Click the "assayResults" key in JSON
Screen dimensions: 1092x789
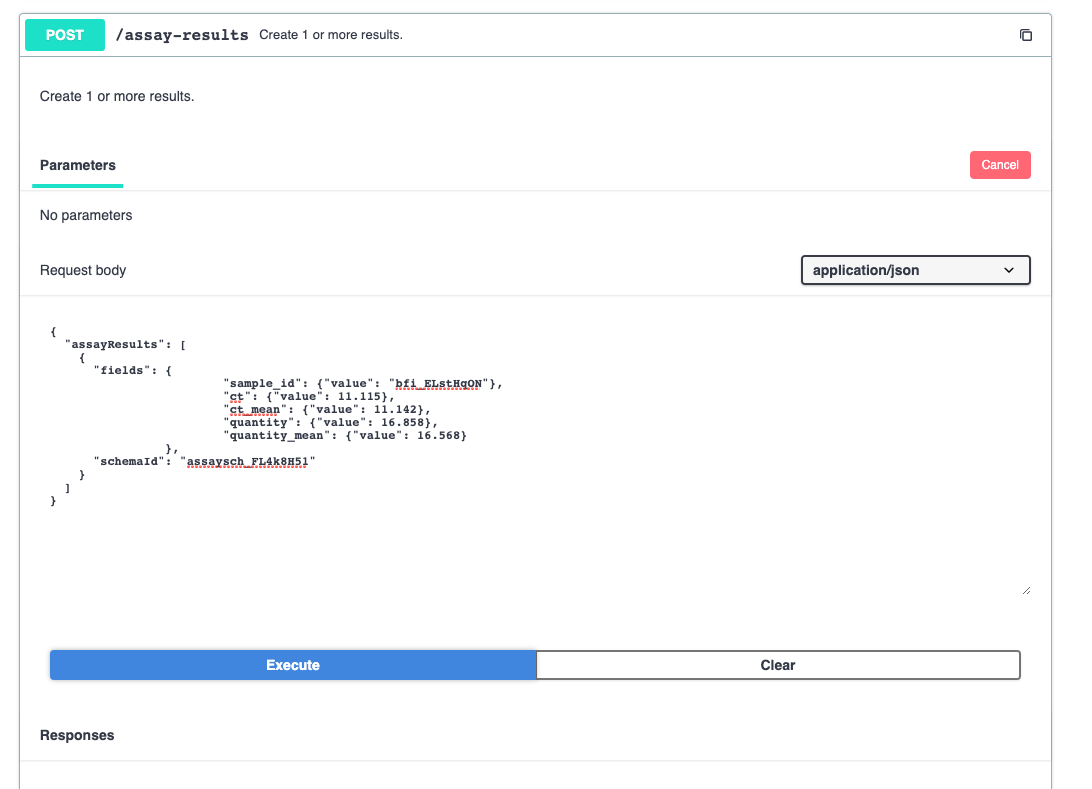pos(115,345)
